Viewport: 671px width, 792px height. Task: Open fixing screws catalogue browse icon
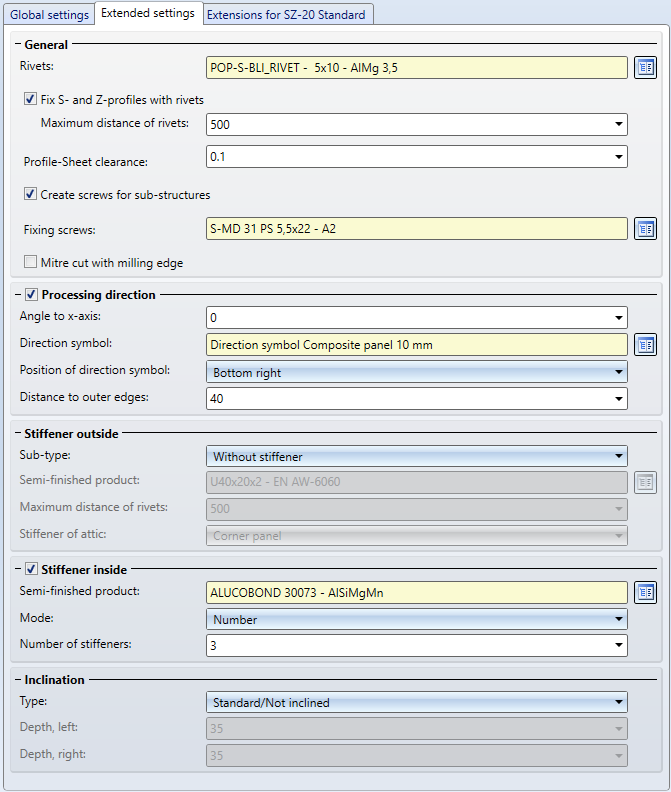645,229
